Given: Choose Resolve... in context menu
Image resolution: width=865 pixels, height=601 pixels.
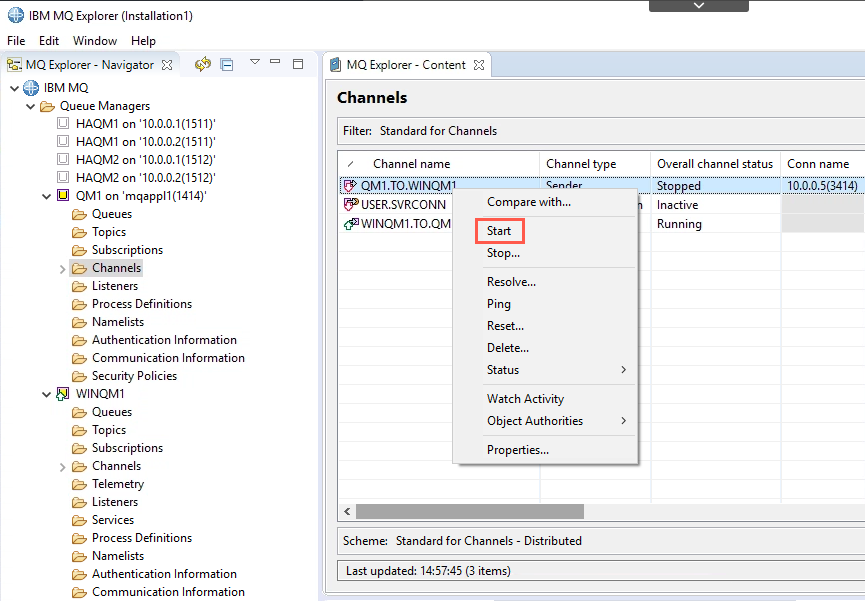Looking at the screenshot, I should coord(545,281).
